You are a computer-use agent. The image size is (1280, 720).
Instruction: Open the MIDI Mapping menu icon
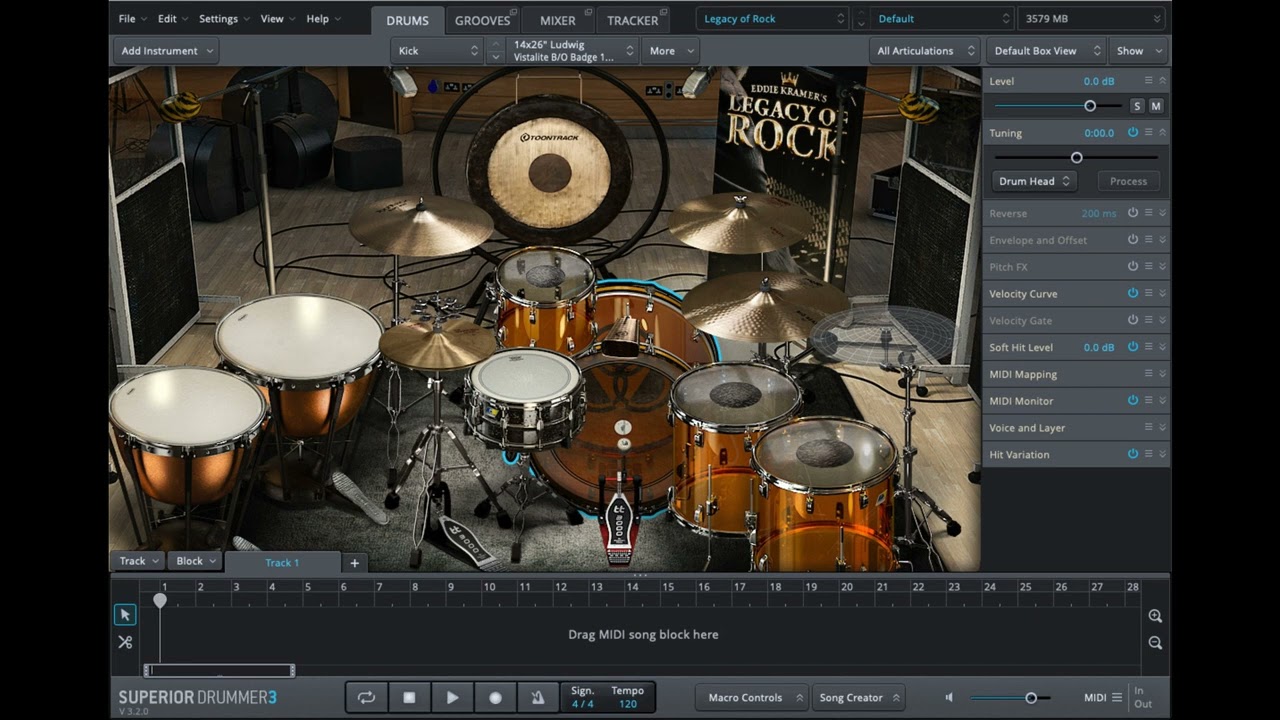coord(1148,374)
